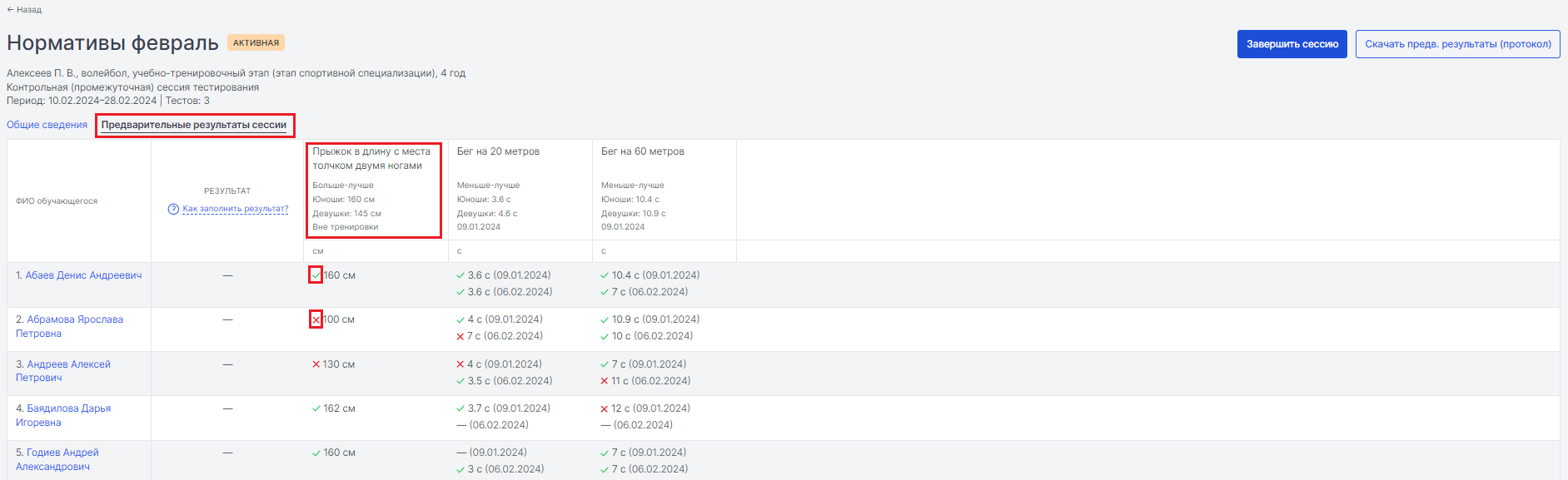The image size is (1568, 480).
Task: Open student Годиев Андрей Александрович
Action: coord(57,459)
